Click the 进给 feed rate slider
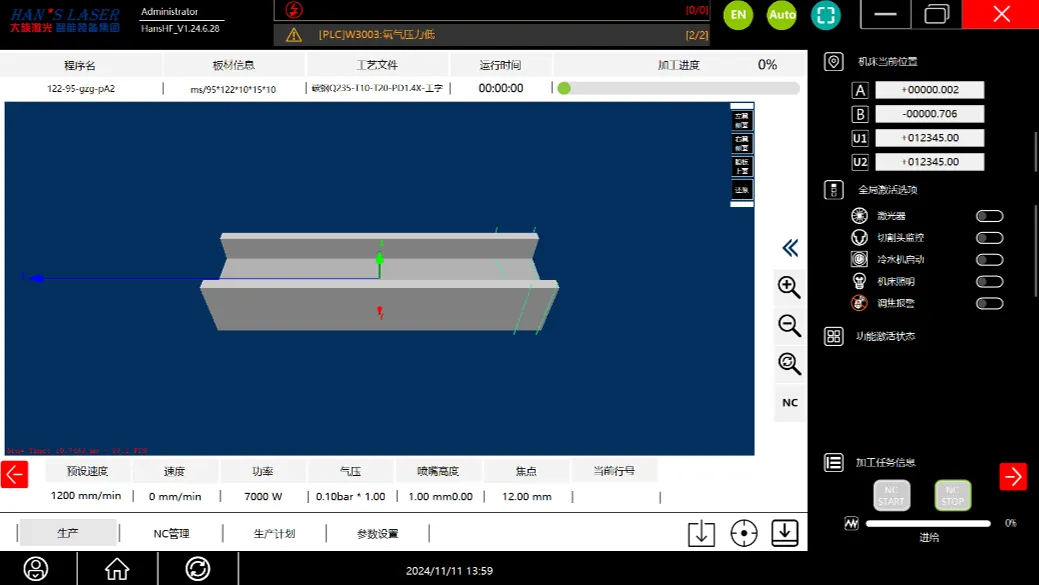The width and height of the screenshot is (1039, 585). (x=928, y=523)
